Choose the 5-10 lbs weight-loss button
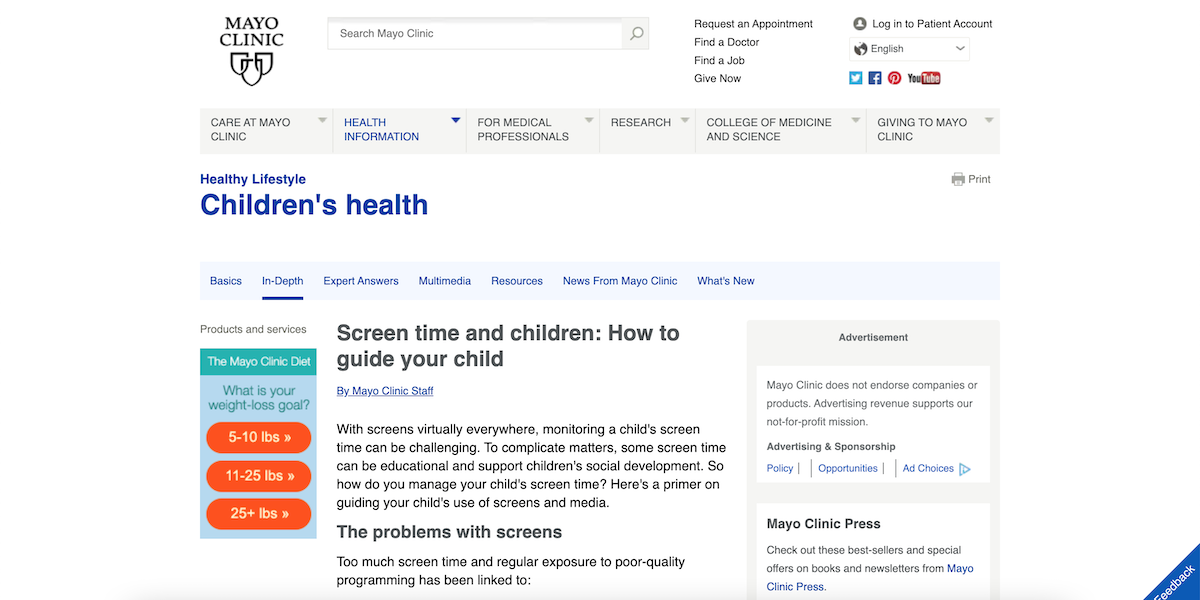 pyautogui.click(x=259, y=438)
